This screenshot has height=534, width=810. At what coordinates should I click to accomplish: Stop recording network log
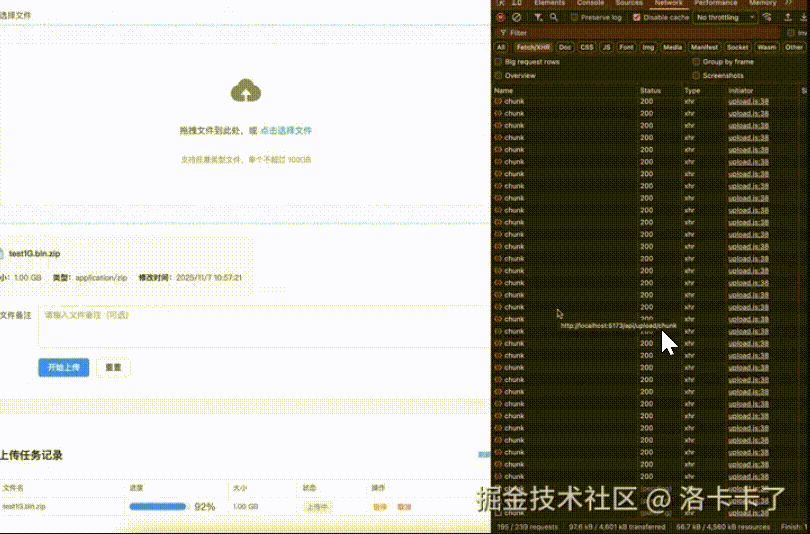[x=501, y=17]
